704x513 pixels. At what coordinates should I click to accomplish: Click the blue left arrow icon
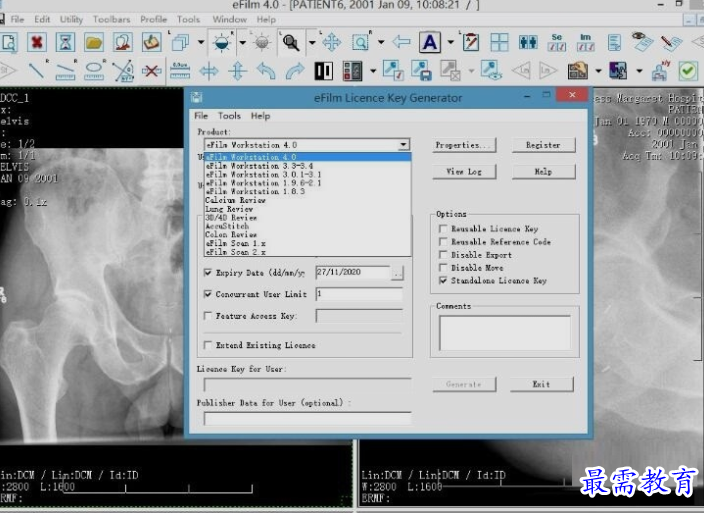tap(401, 42)
